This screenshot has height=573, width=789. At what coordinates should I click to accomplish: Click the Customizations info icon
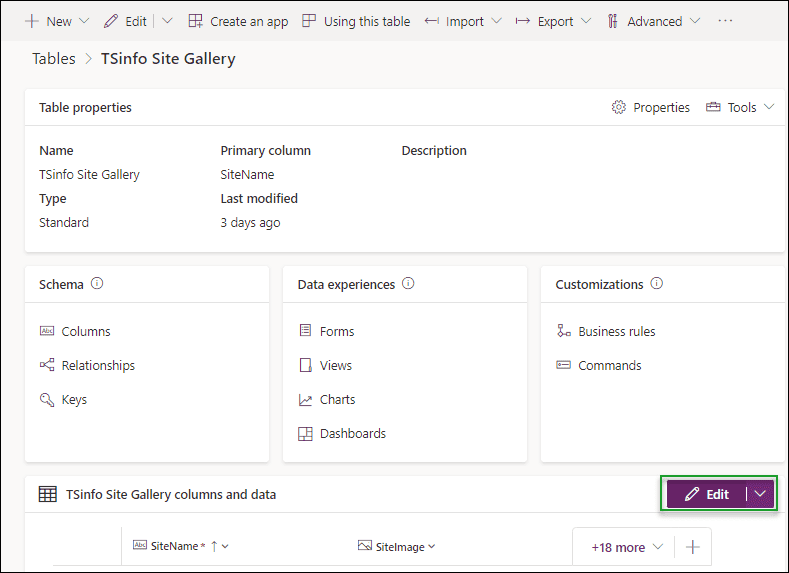(x=657, y=283)
